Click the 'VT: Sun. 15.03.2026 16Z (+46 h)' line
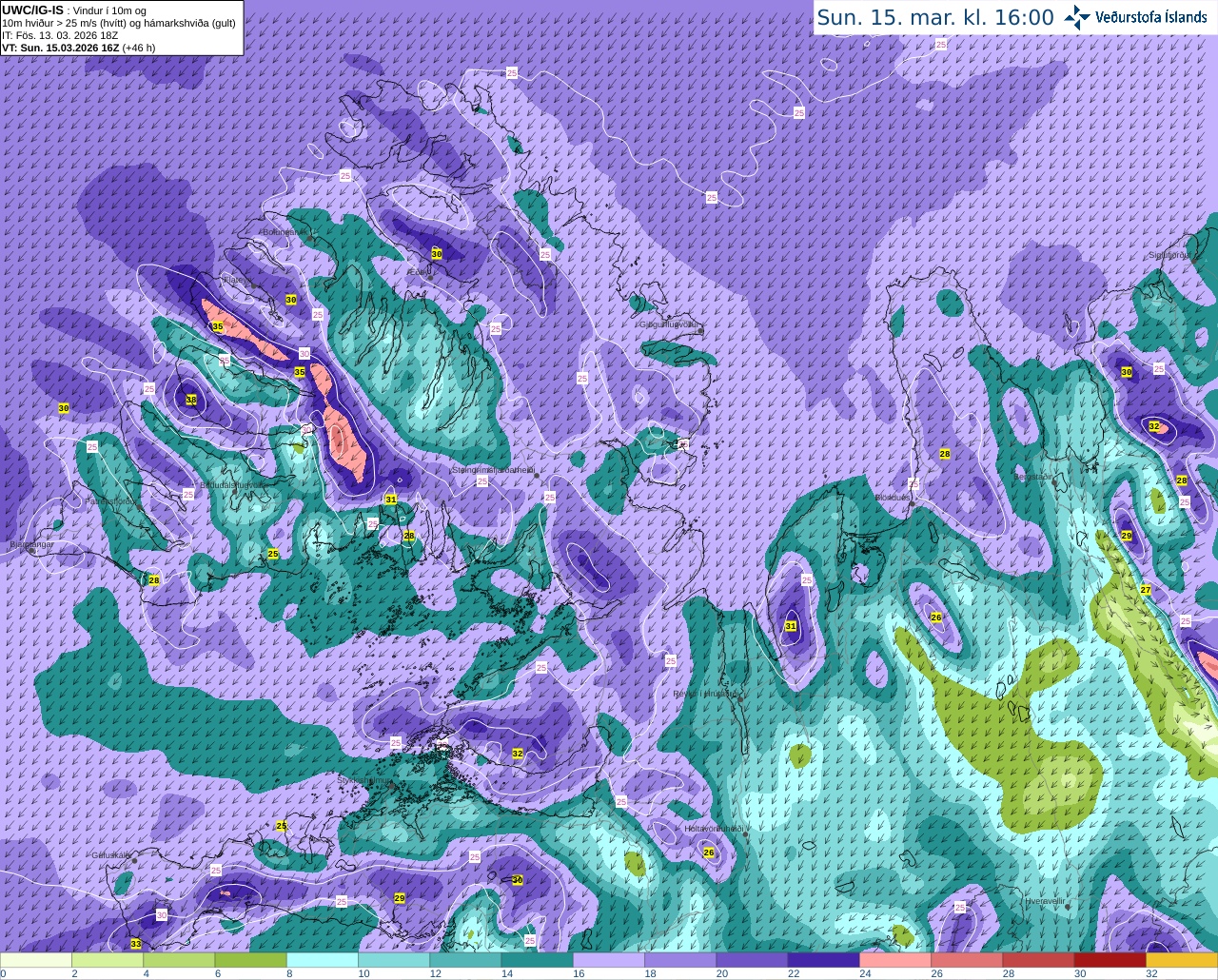The height and width of the screenshot is (980, 1218). pyautogui.click(x=78, y=48)
